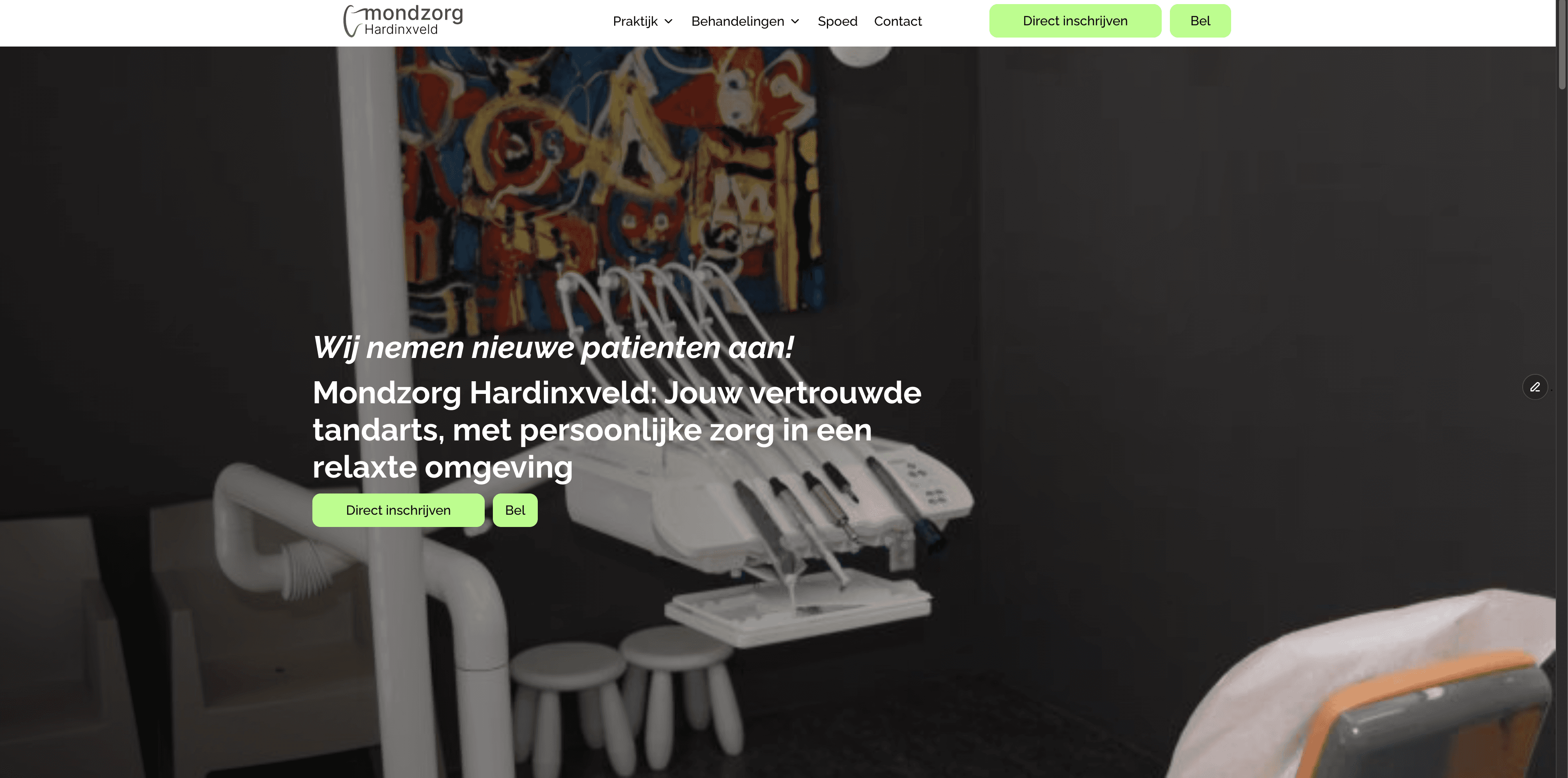Click the header Bel button
The width and height of the screenshot is (1568, 778).
click(x=1200, y=21)
